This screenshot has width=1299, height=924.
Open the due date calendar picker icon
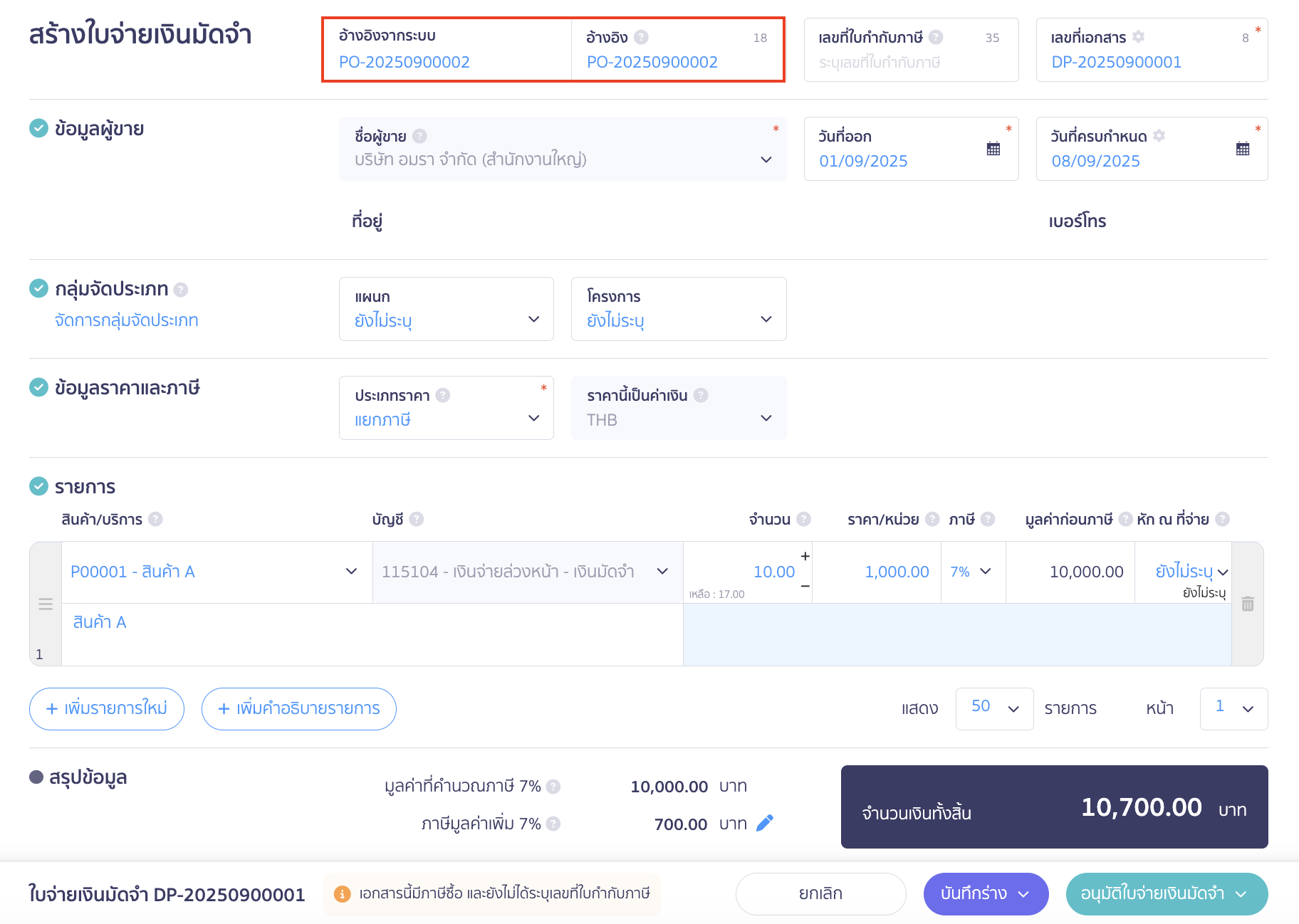coord(1242,149)
